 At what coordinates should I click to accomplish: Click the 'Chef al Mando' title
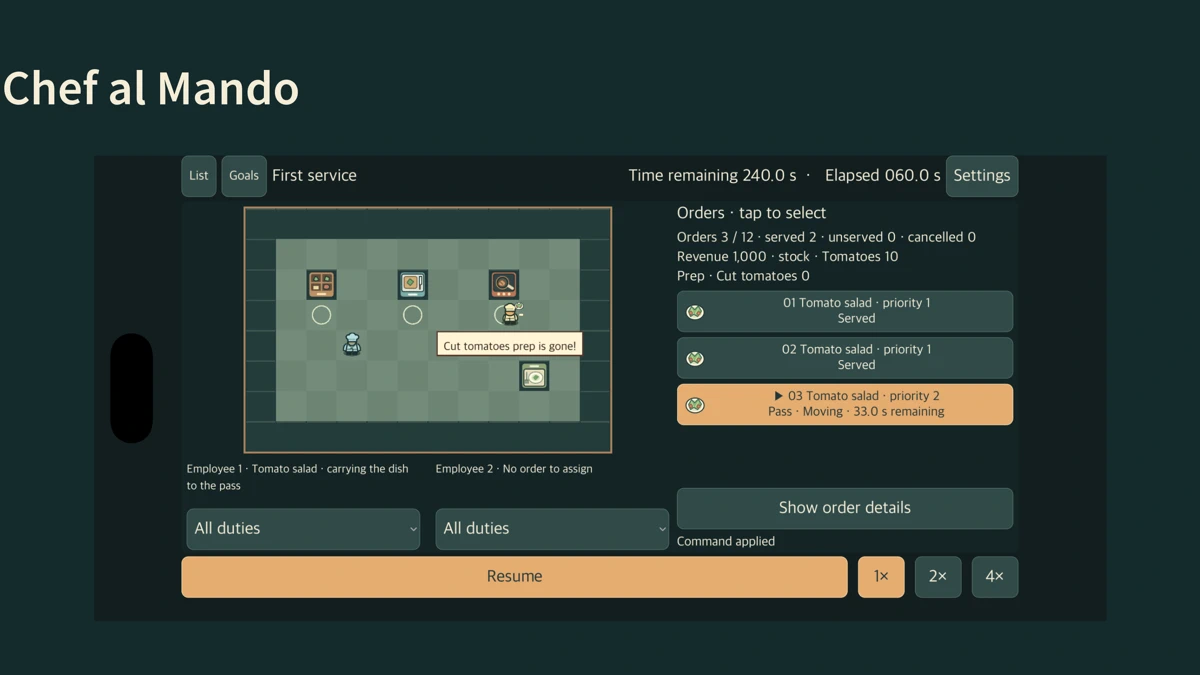click(x=151, y=88)
